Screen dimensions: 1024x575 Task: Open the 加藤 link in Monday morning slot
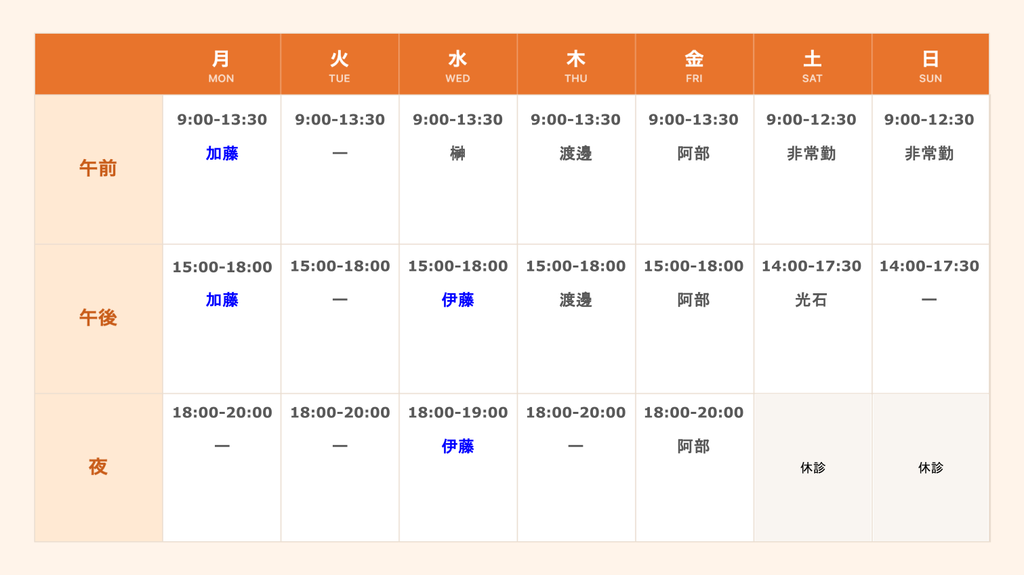pos(222,154)
